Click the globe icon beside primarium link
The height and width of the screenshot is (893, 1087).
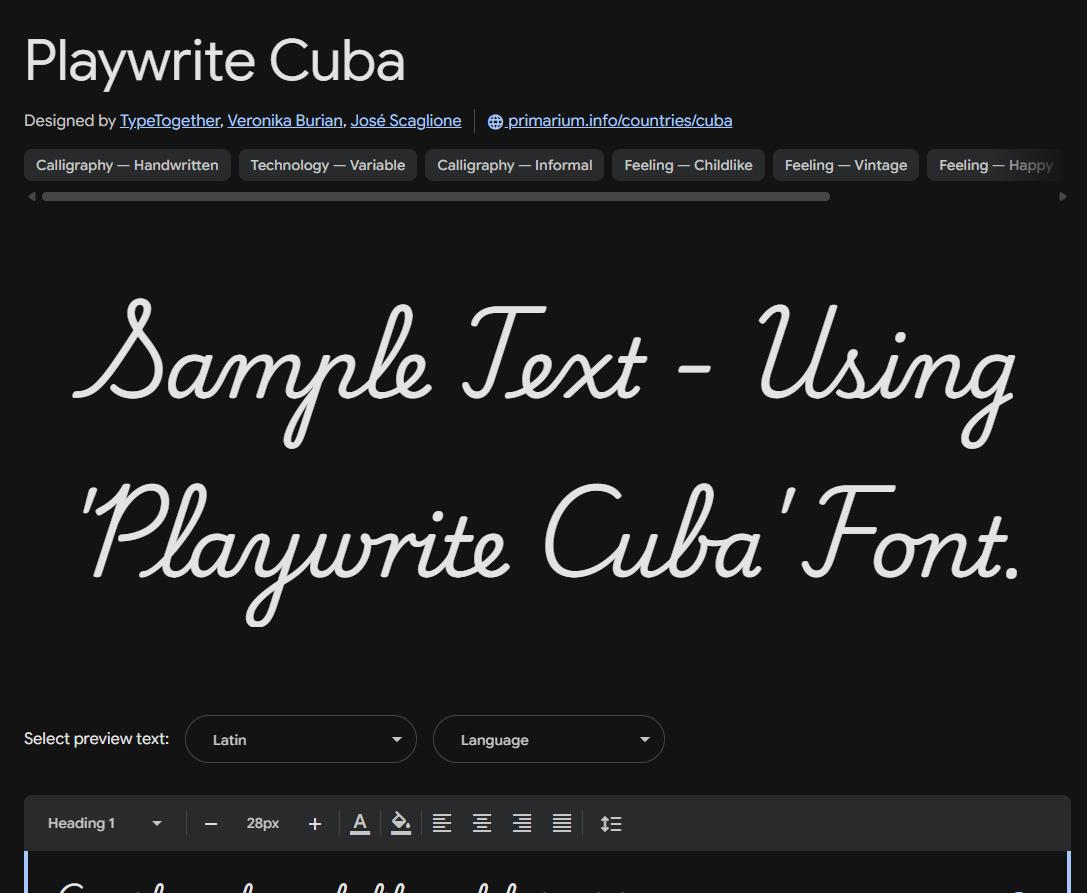pyautogui.click(x=495, y=121)
